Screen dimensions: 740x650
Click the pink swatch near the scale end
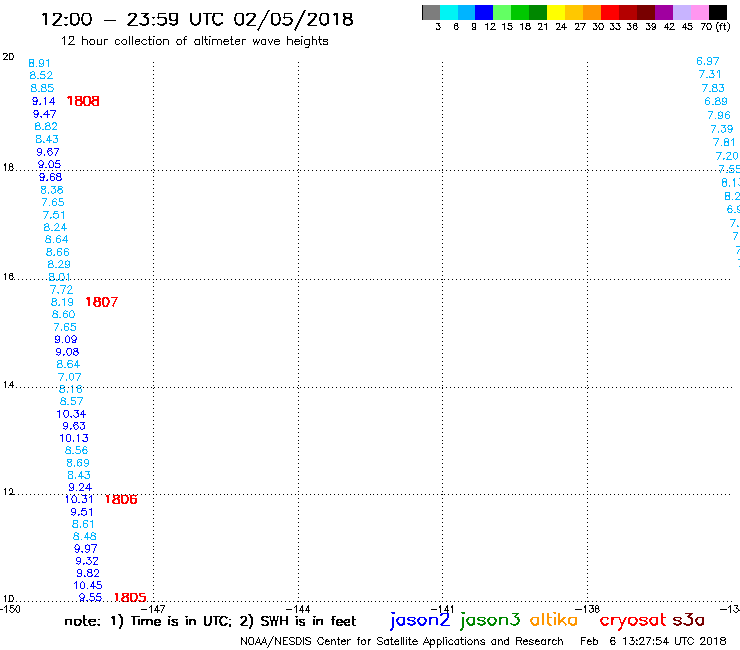[x=699, y=12]
